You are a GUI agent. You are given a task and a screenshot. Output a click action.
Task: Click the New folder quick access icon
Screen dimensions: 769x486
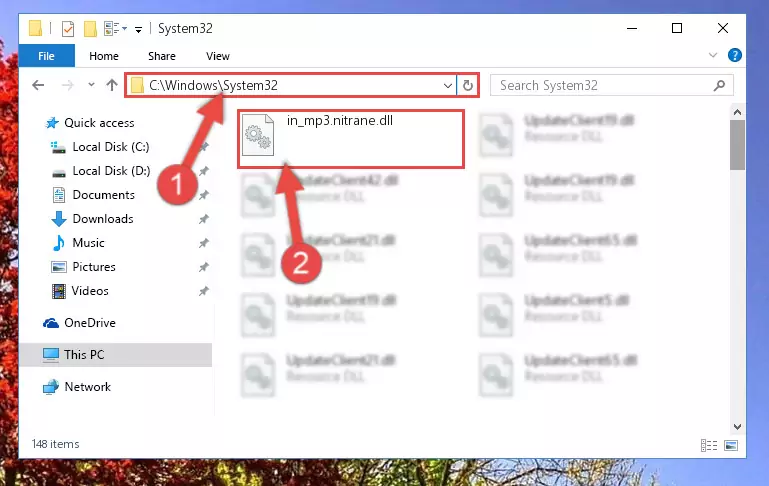click(90, 29)
